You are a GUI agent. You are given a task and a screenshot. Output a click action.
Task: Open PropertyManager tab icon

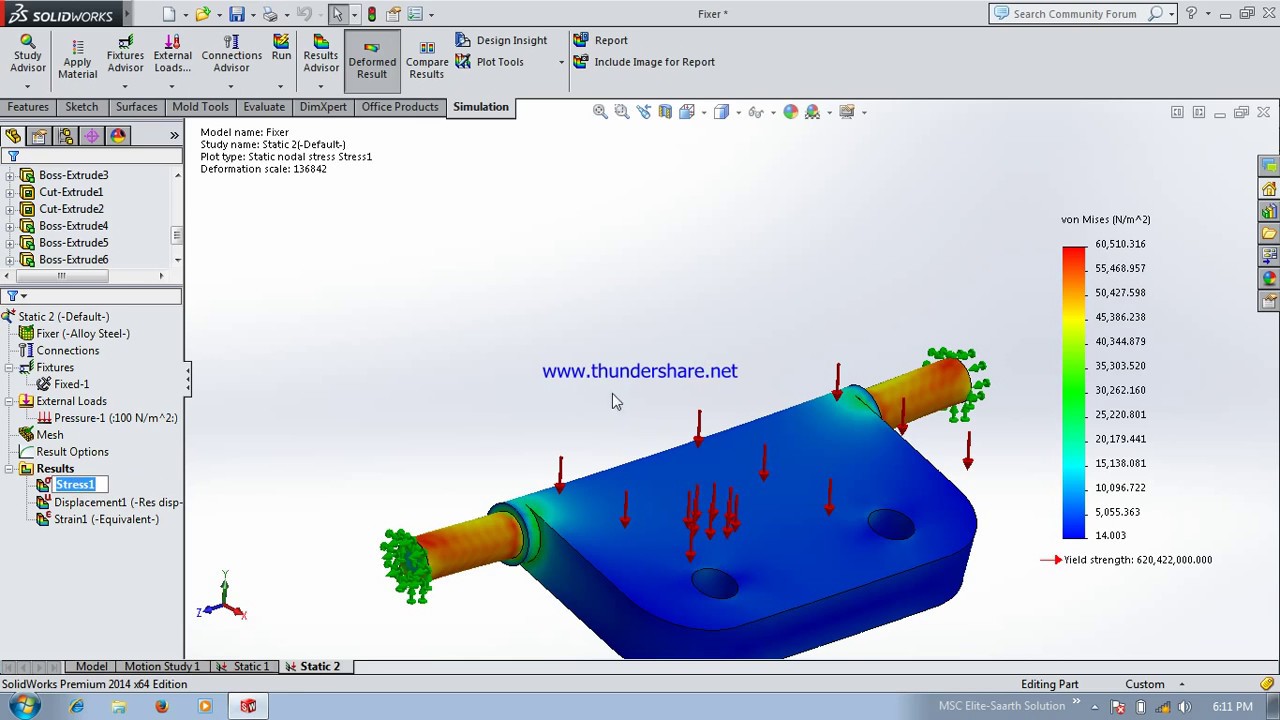(x=39, y=136)
